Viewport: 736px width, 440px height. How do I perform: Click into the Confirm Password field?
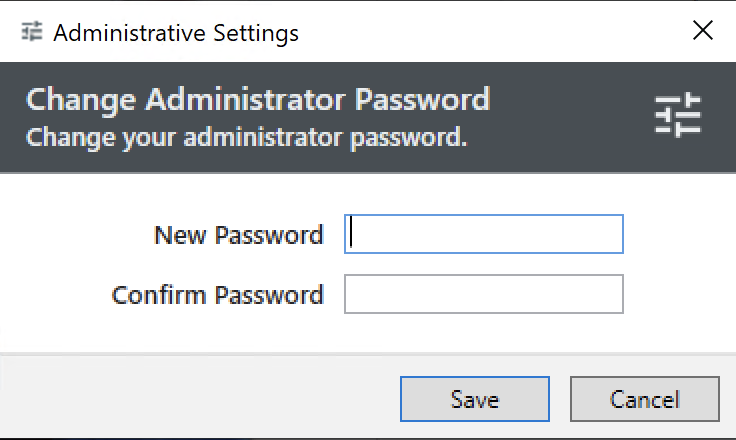(483, 294)
